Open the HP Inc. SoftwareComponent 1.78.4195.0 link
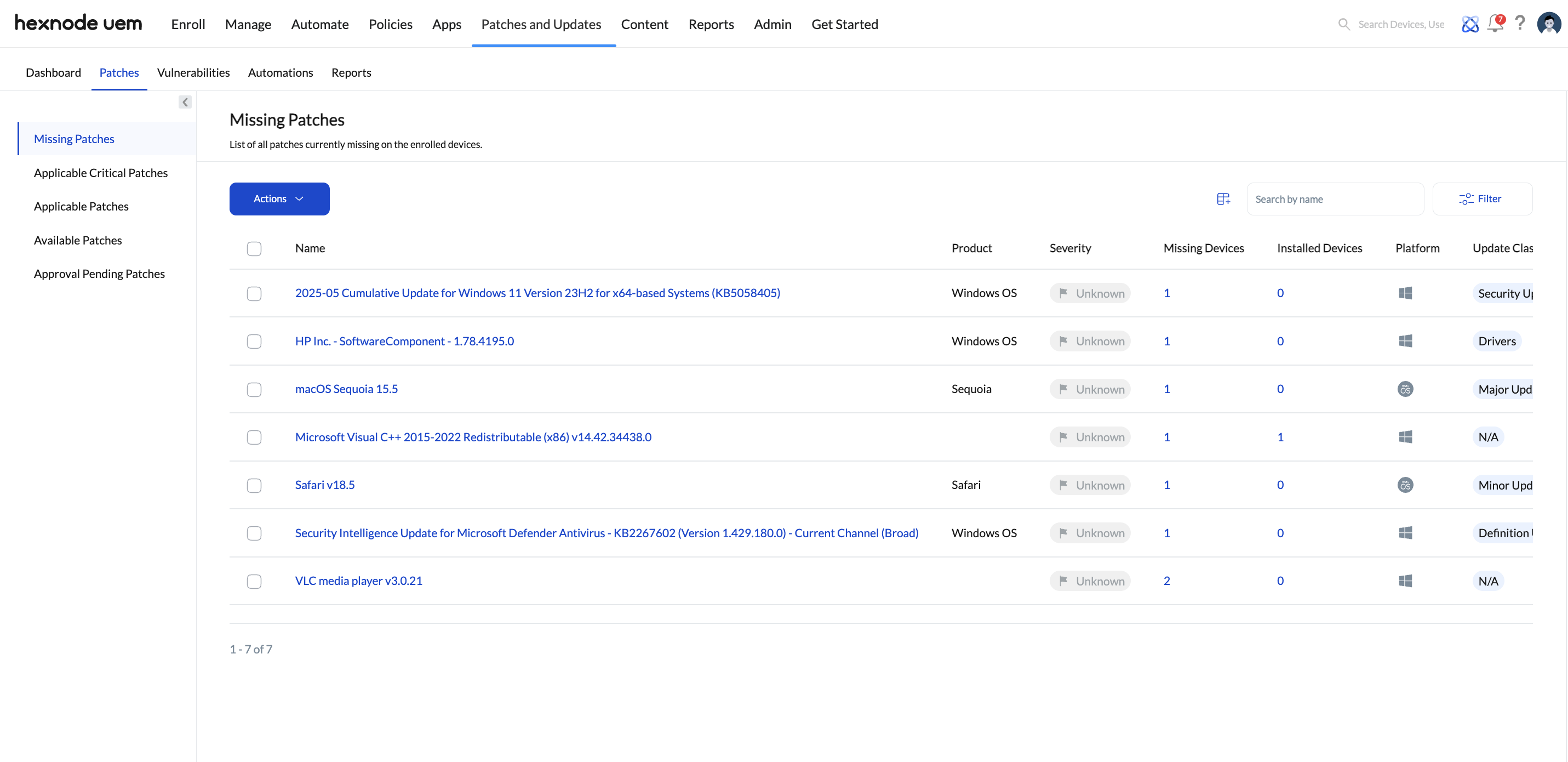This screenshot has height=762, width=1568. click(404, 341)
